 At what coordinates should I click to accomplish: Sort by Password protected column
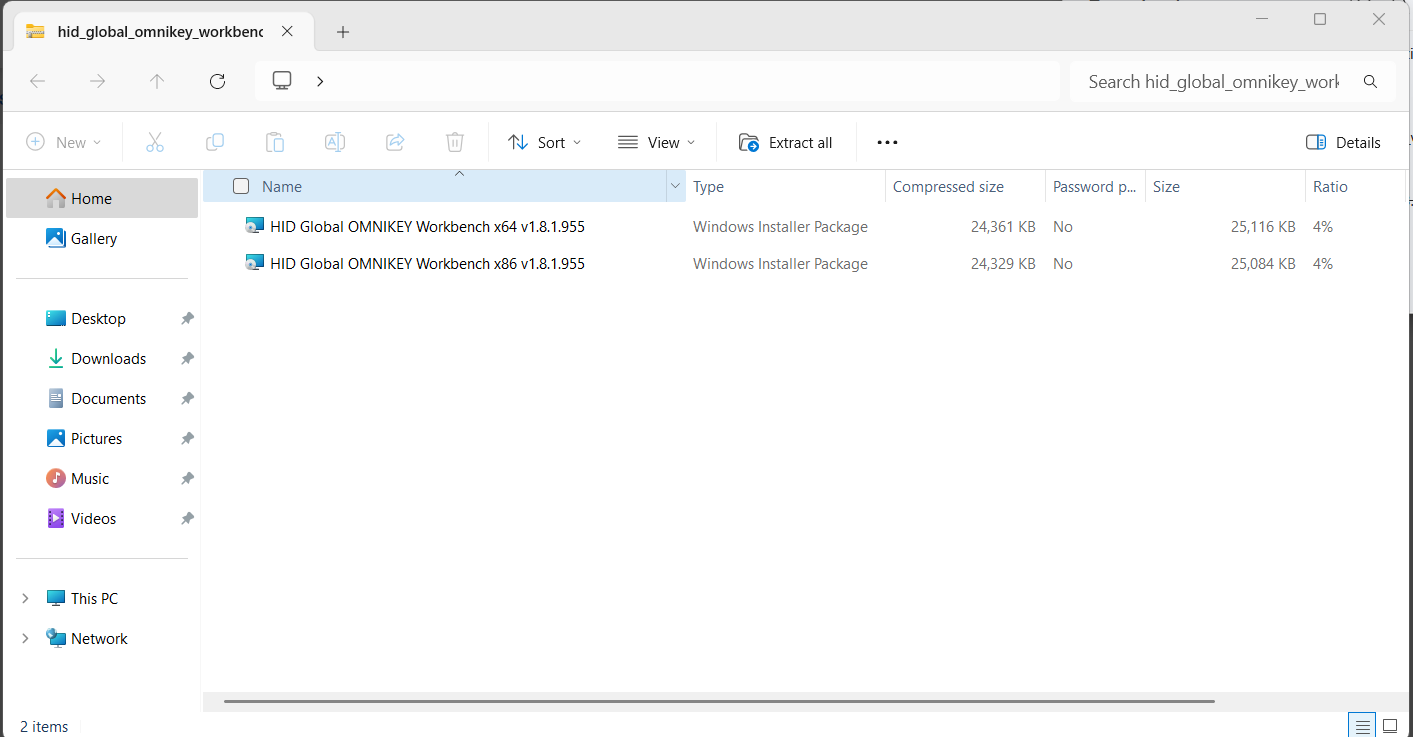[1095, 186]
